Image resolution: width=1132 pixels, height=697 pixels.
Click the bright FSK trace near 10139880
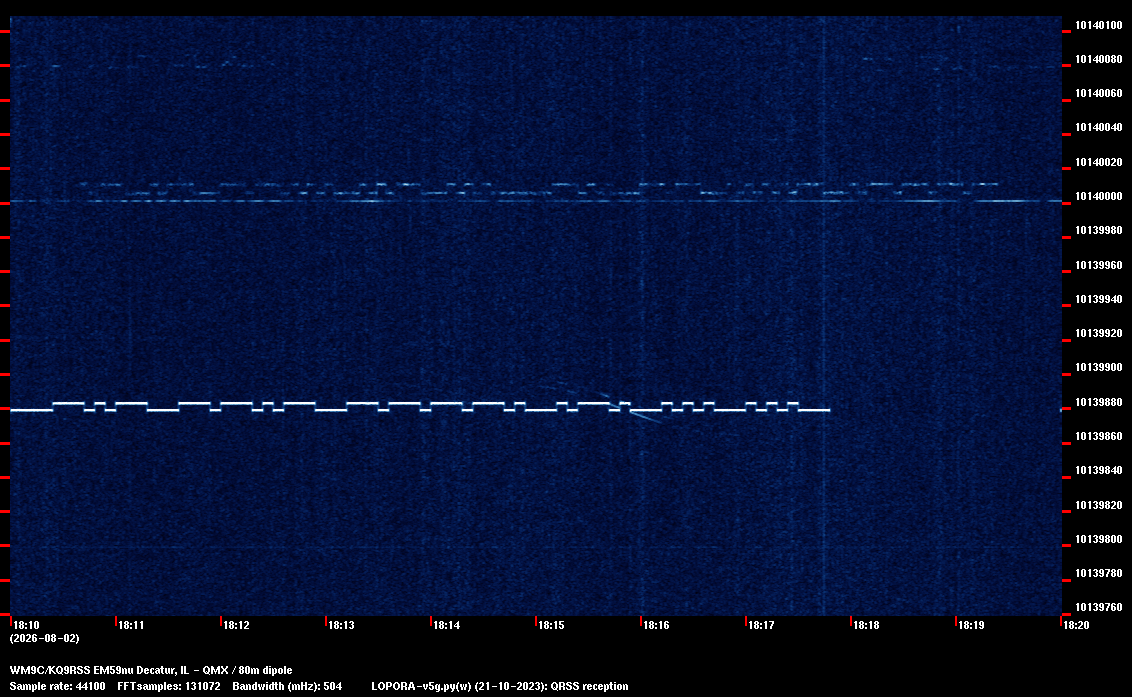pyautogui.click(x=419, y=407)
